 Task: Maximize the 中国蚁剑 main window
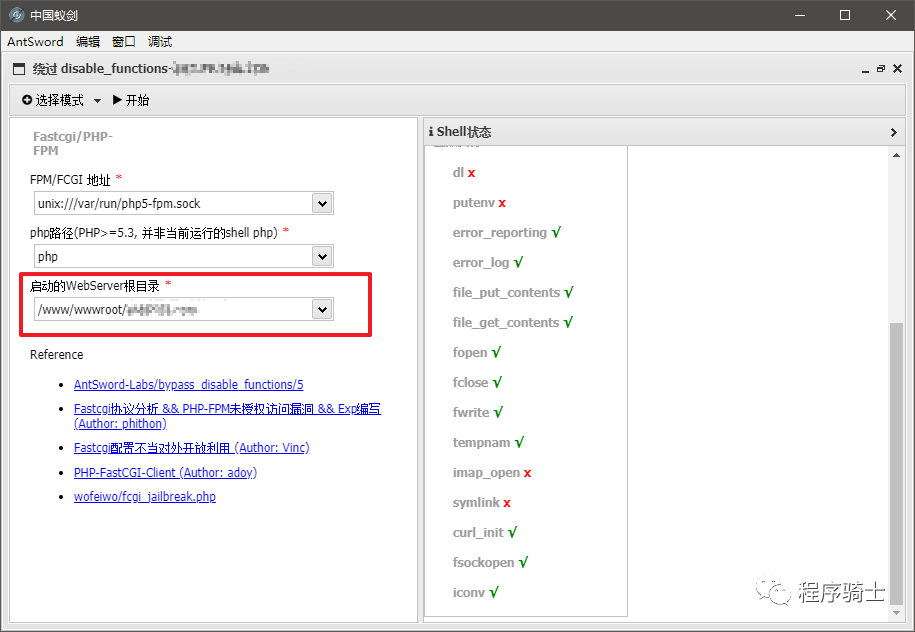coord(844,15)
